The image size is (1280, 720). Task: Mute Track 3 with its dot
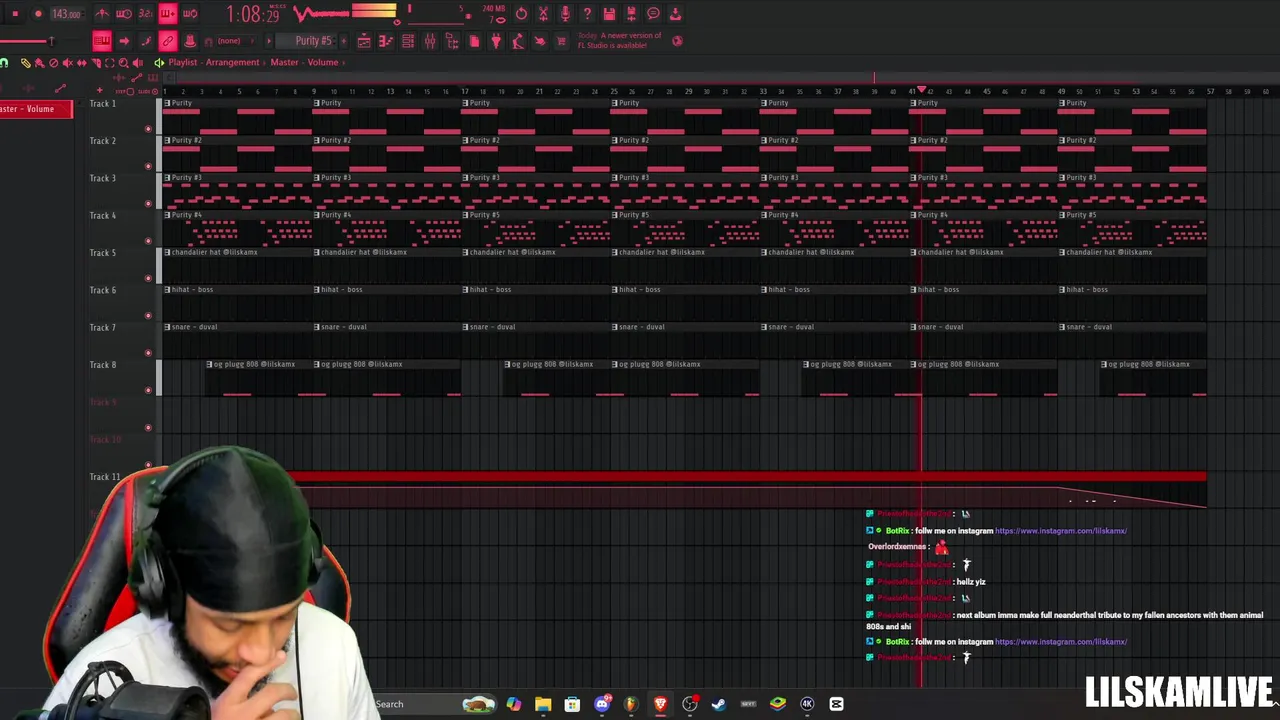pos(148,204)
